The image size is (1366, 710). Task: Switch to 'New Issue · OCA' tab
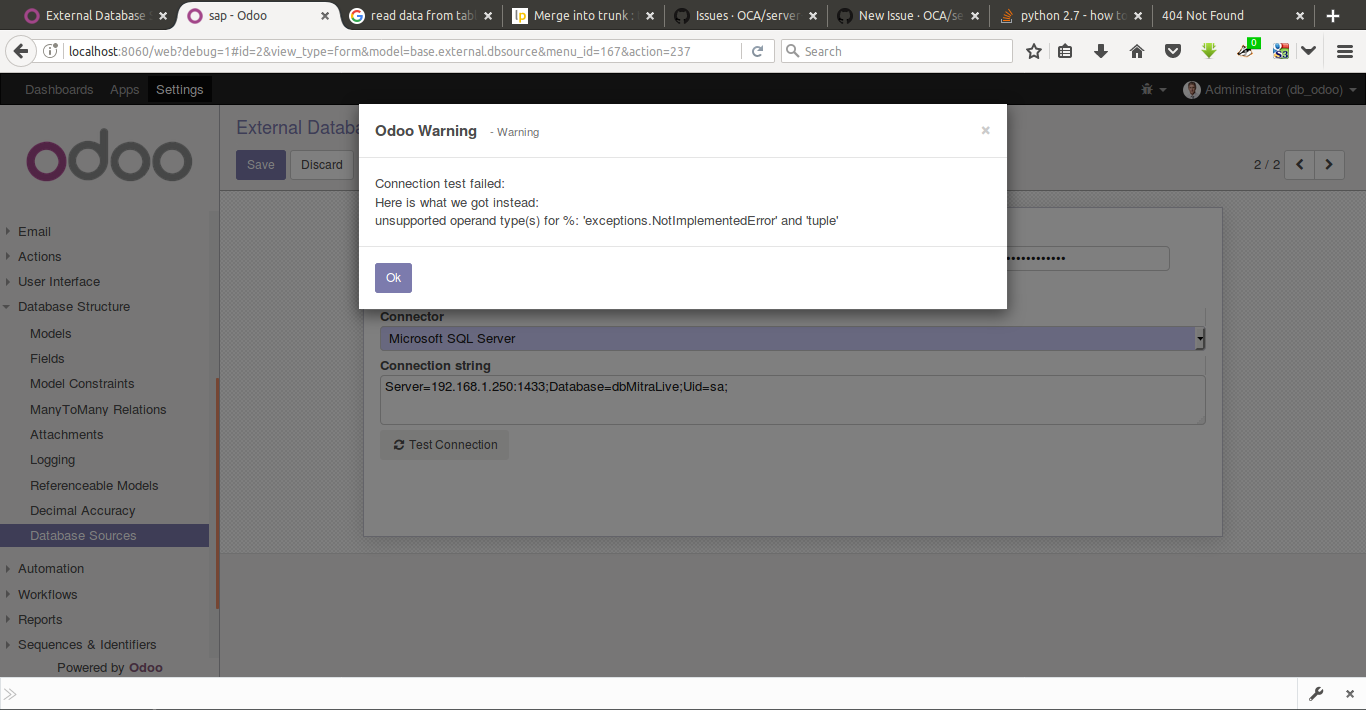click(x=909, y=15)
